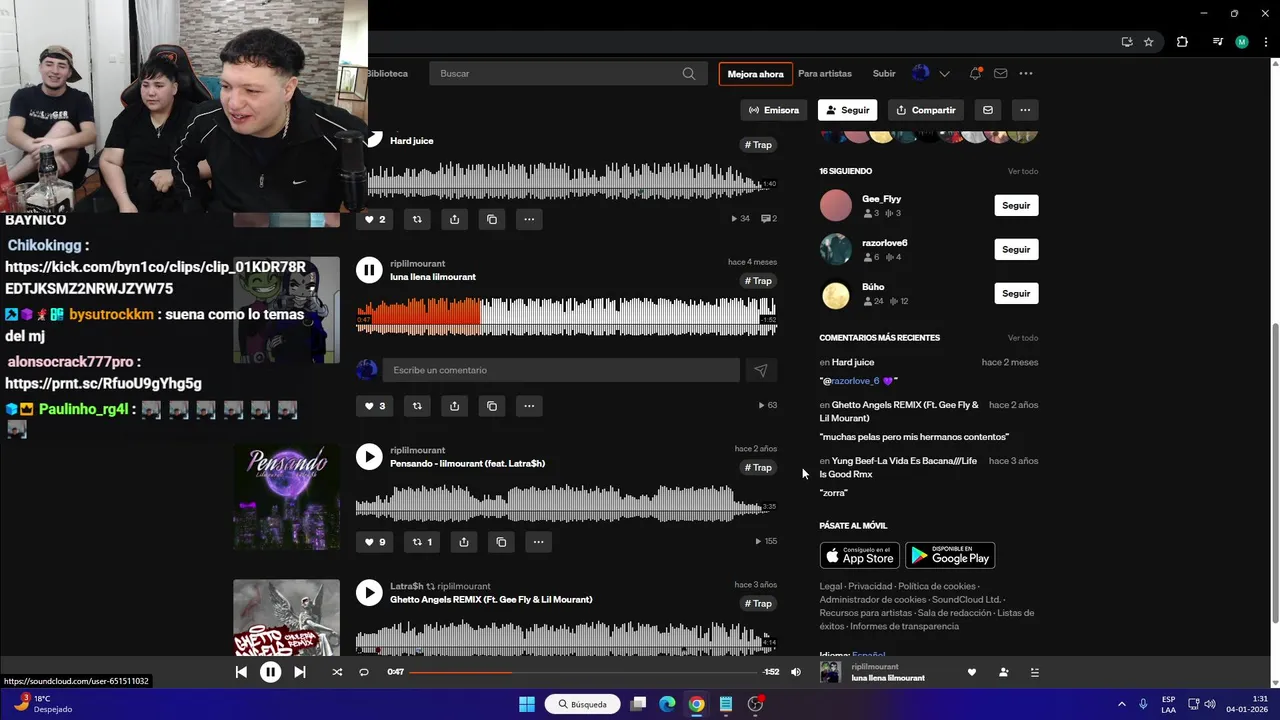This screenshot has height=720, width=1280.
Task: Copy link of Hard juice track
Action: click(491, 219)
